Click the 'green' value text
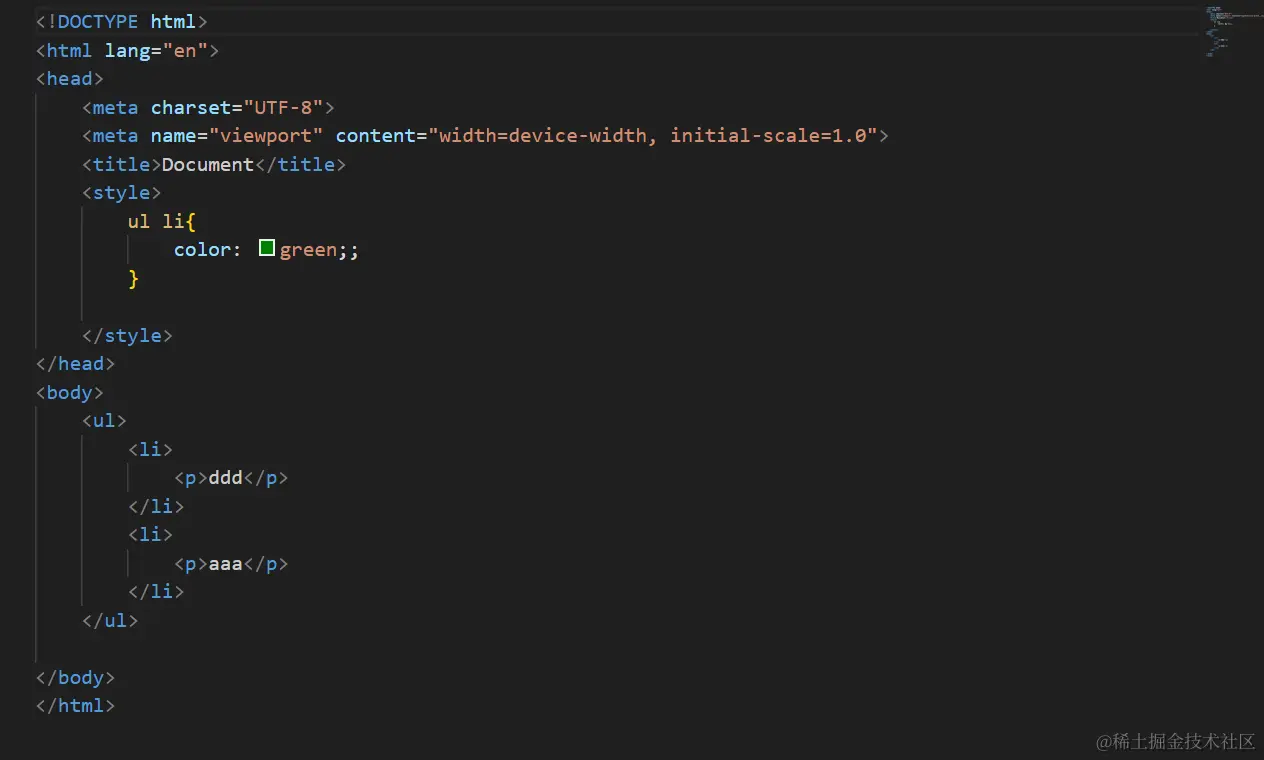 (x=308, y=249)
